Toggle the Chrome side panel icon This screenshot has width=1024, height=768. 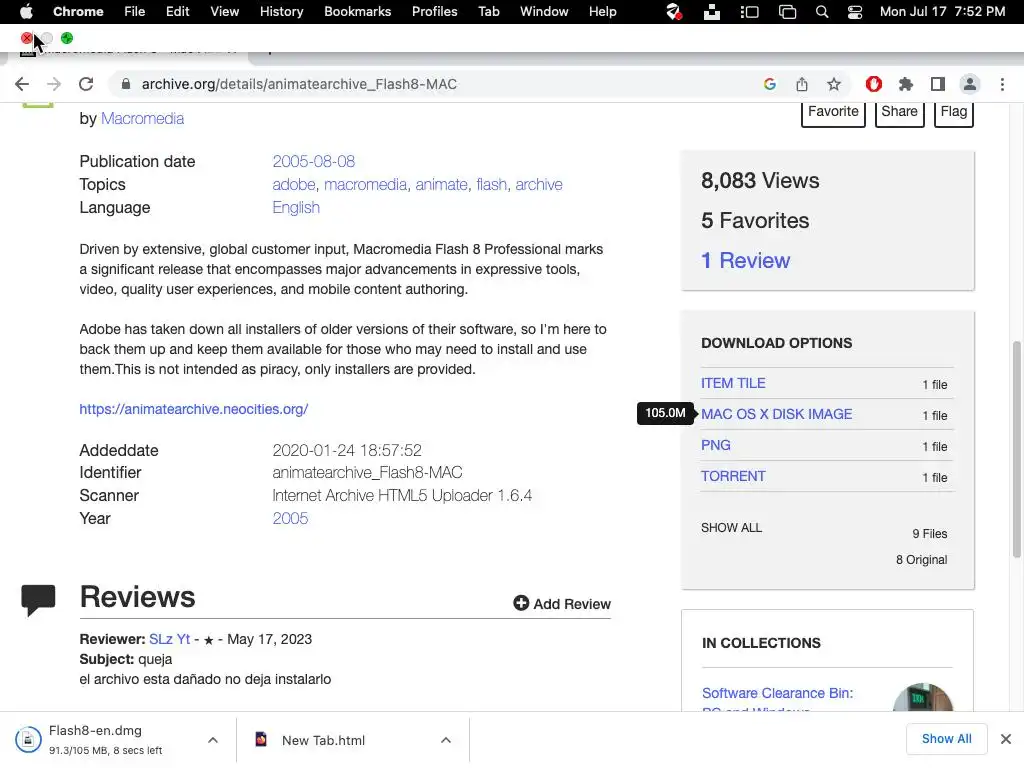938,84
